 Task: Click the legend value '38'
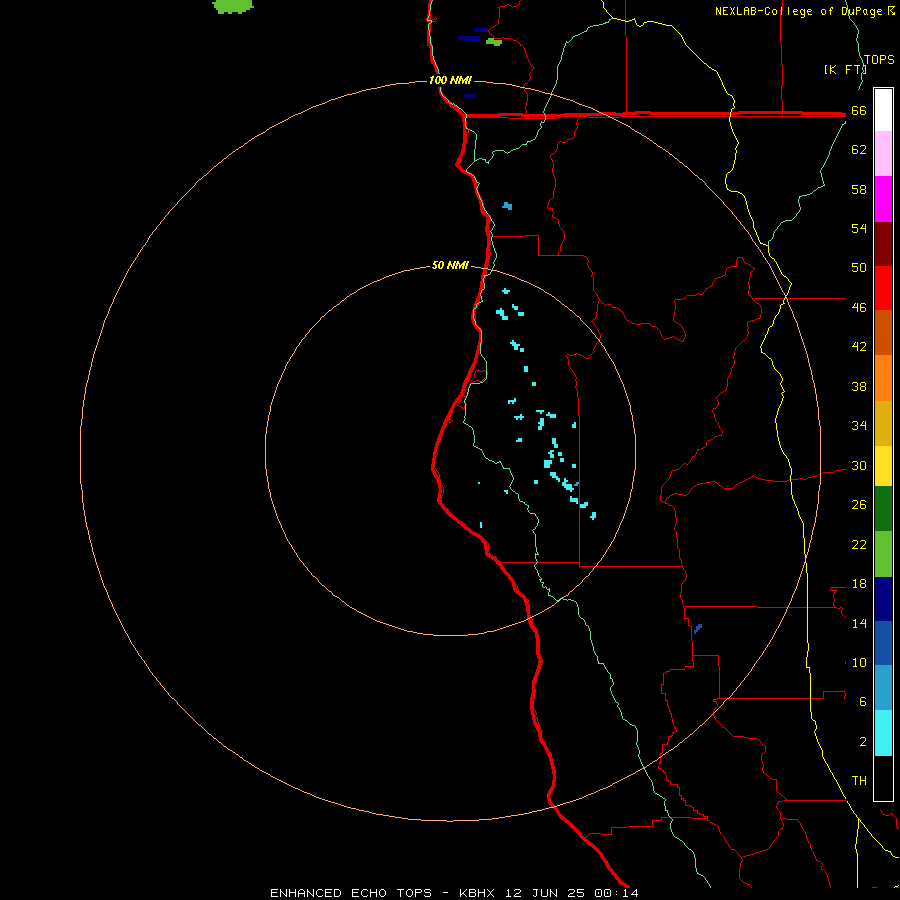coord(859,386)
